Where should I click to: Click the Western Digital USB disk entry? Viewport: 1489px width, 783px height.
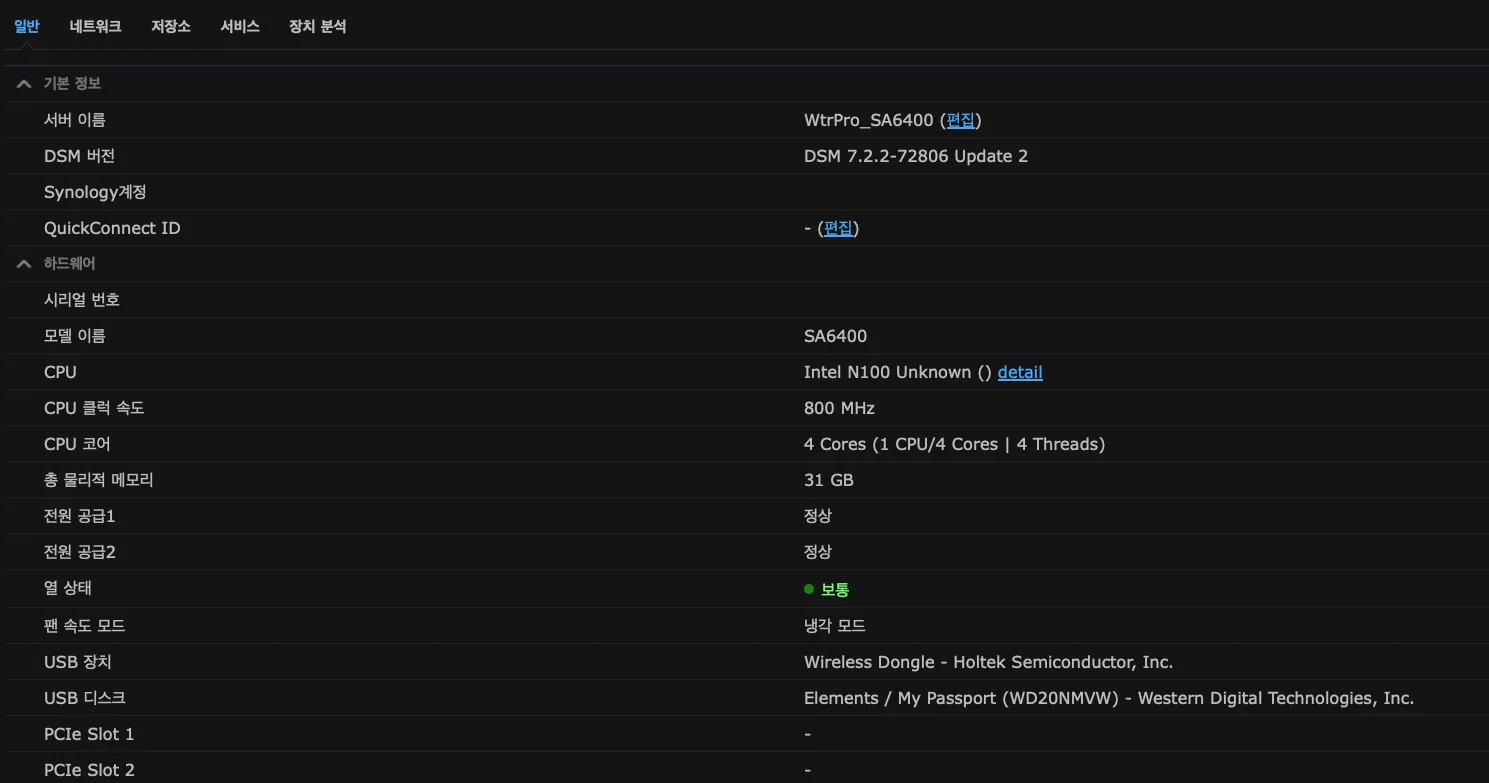pos(1108,698)
